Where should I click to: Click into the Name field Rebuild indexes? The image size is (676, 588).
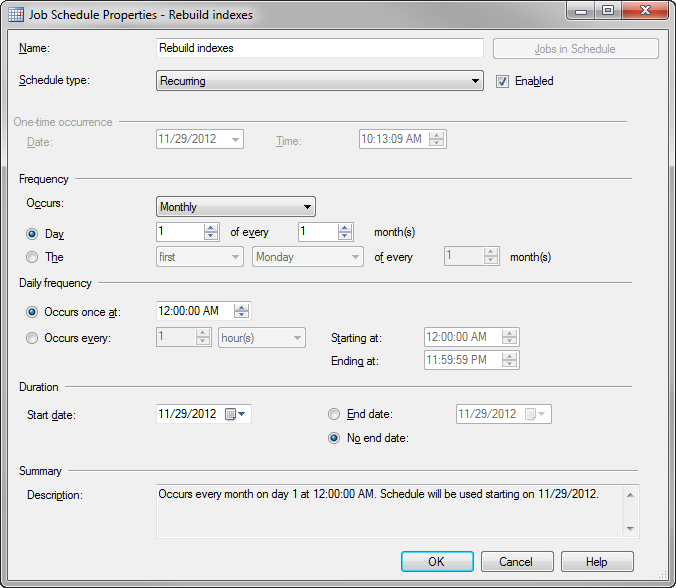pyautogui.click(x=319, y=48)
